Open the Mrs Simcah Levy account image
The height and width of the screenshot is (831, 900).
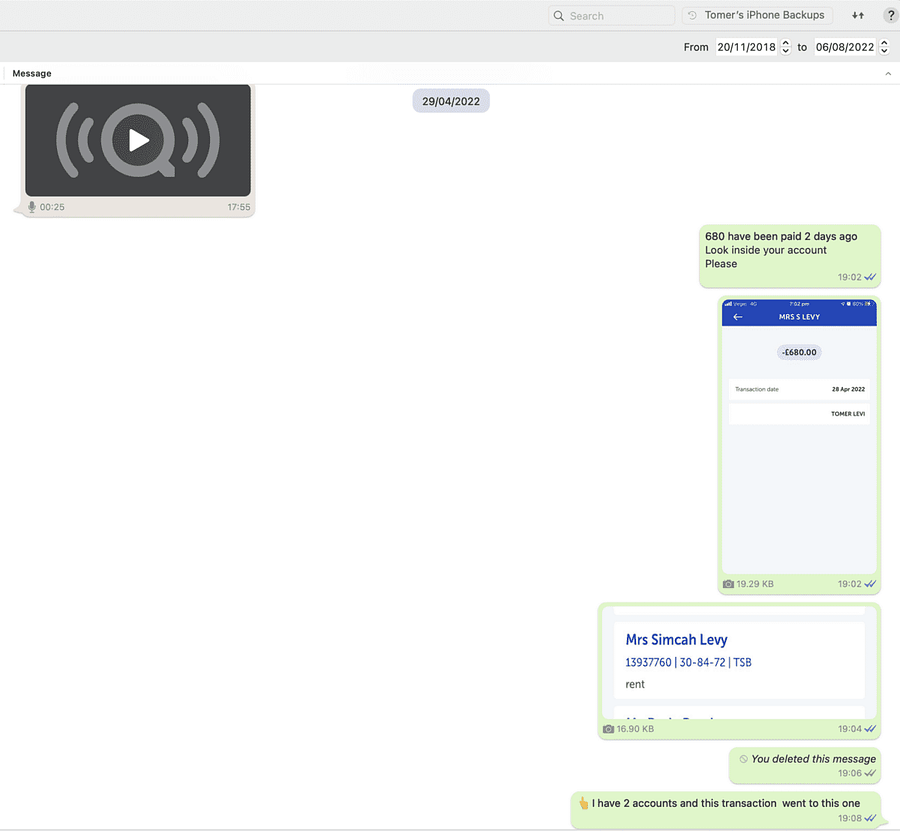point(739,663)
